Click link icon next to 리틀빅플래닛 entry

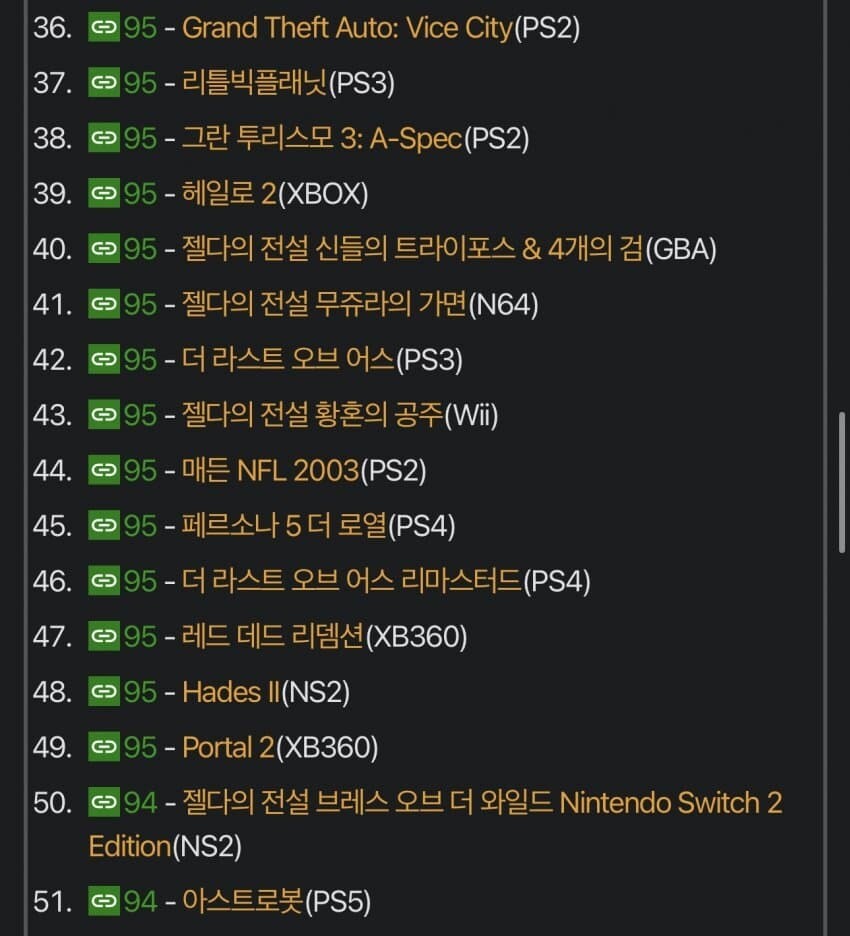tap(103, 83)
